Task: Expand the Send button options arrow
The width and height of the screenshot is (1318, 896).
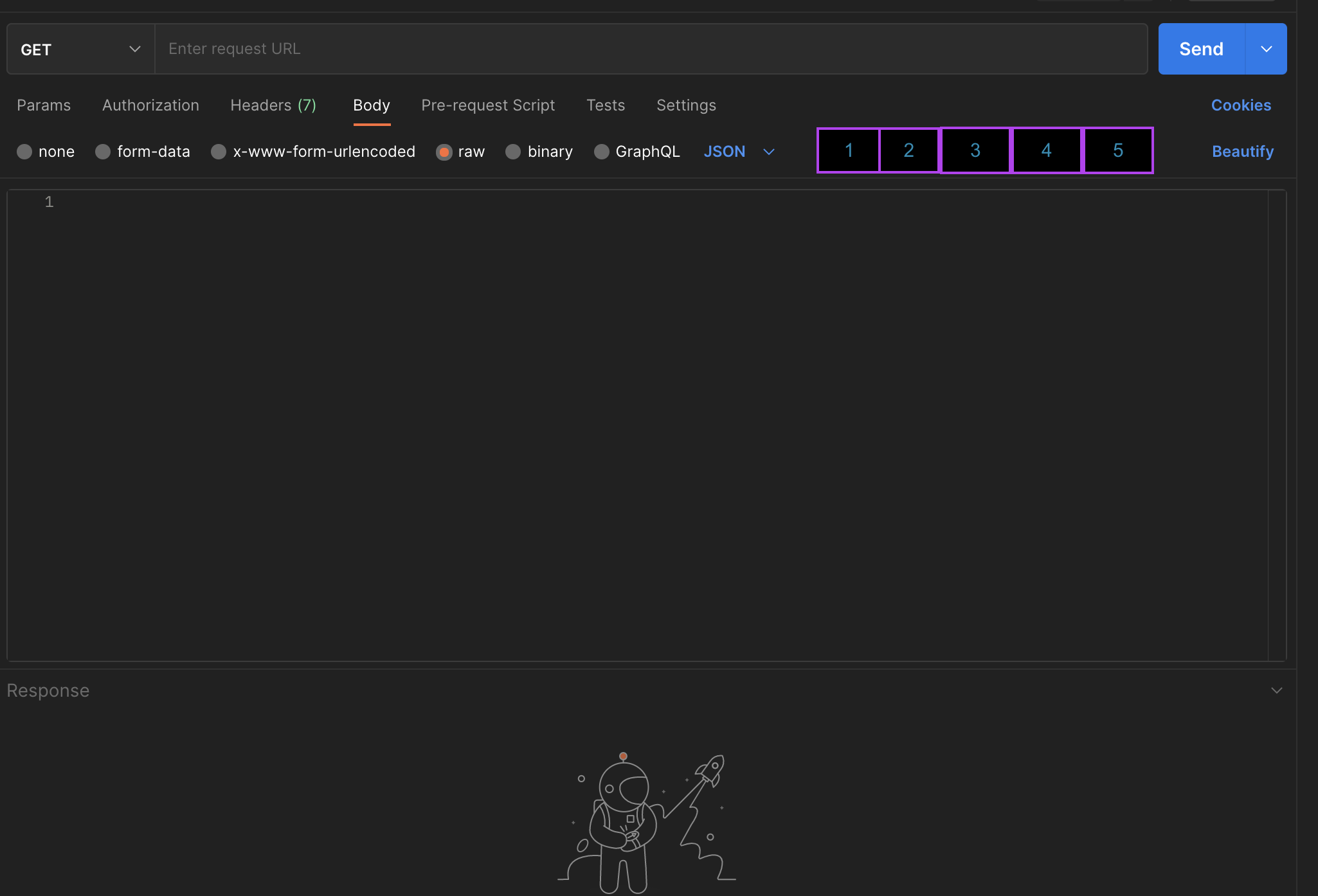Action: tap(1266, 49)
